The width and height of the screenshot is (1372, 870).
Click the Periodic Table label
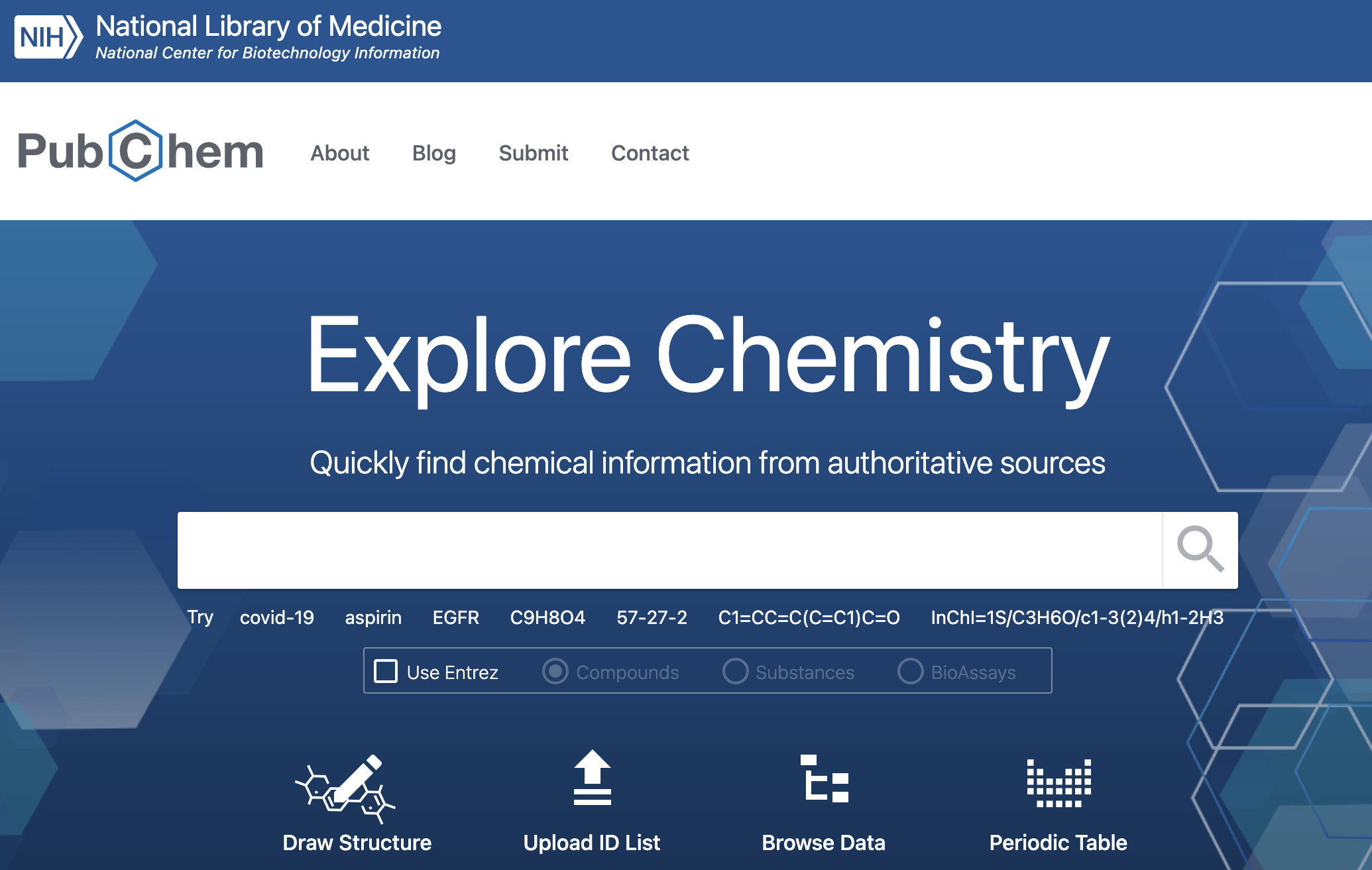pyautogui.click(x=1058, y=842)
